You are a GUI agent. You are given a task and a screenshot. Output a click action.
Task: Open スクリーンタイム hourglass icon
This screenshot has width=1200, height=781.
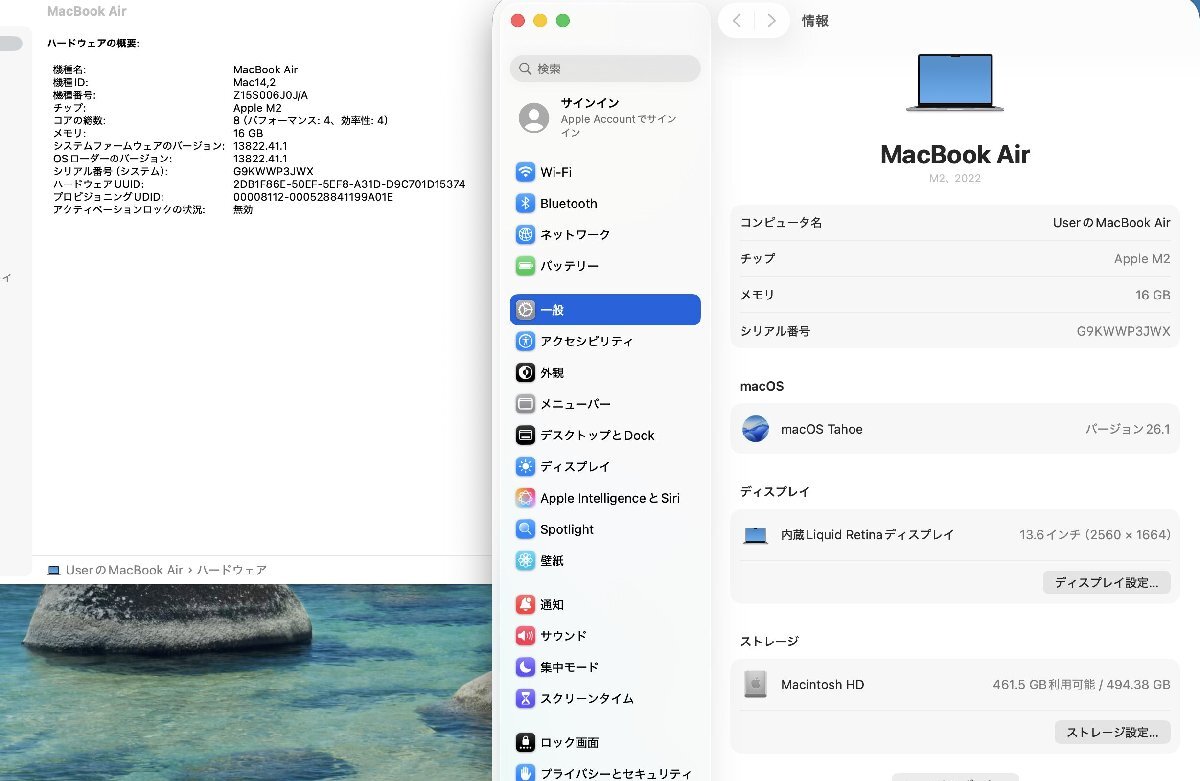[525, 699]
